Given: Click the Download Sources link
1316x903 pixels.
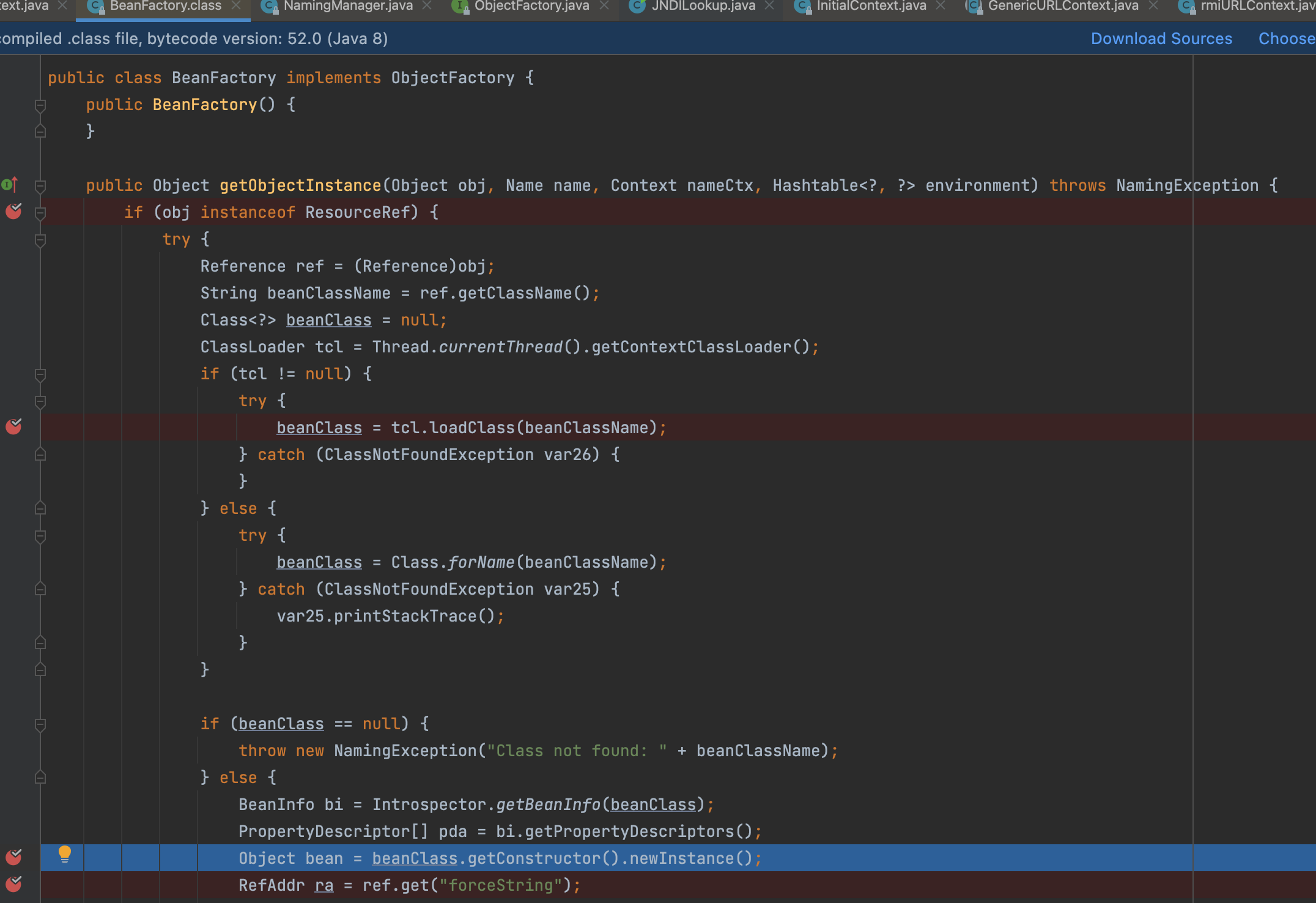Looking at the screenshot, I should coord(1161,39).
